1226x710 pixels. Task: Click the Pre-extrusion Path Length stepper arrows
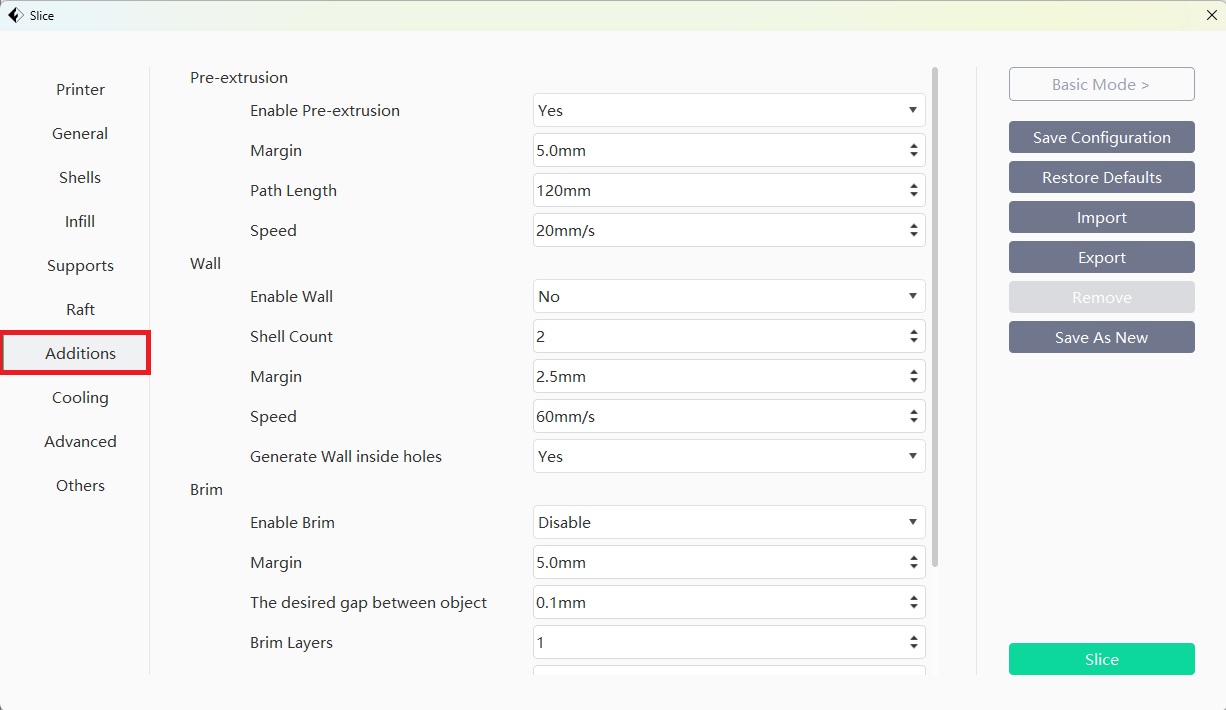click(913, 191)
